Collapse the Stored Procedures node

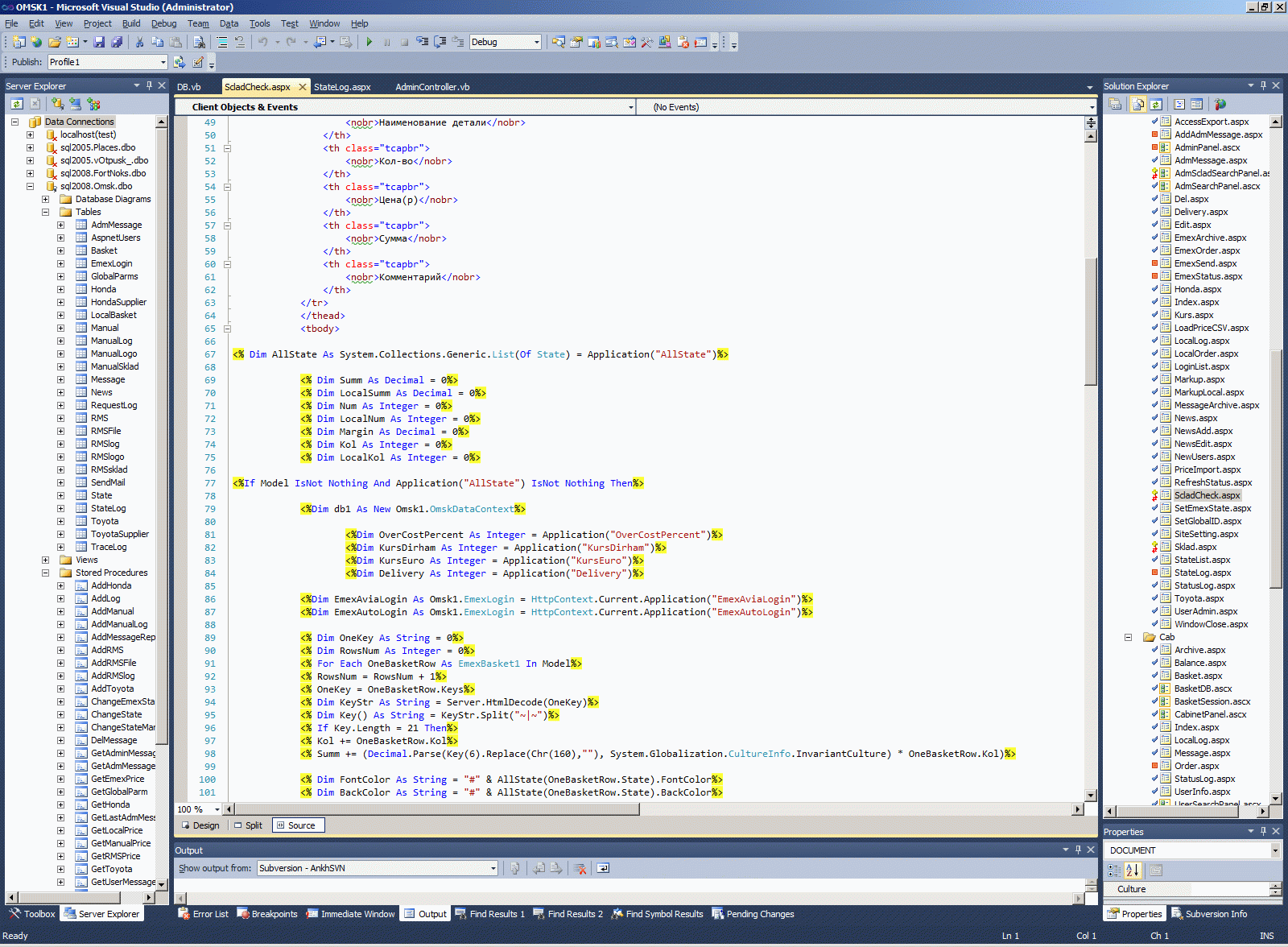[x=45, y=573]
